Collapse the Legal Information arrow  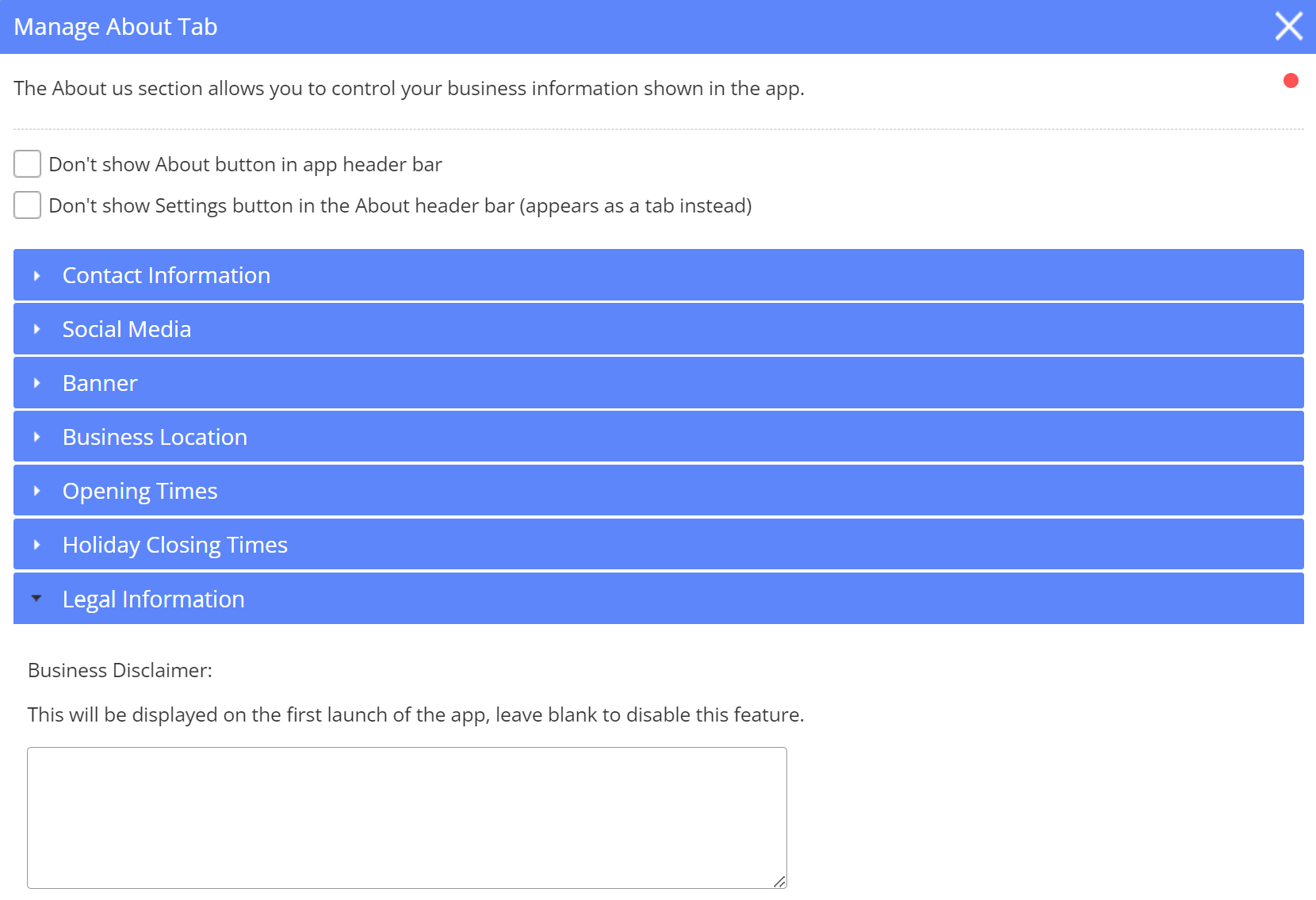[36, 599]
